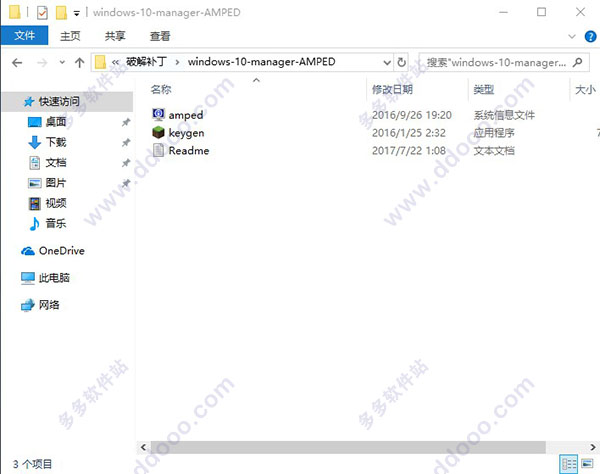Open the 查看 ribbon tab
Viewport: 600px width, 474px height.
coord(160,36)
